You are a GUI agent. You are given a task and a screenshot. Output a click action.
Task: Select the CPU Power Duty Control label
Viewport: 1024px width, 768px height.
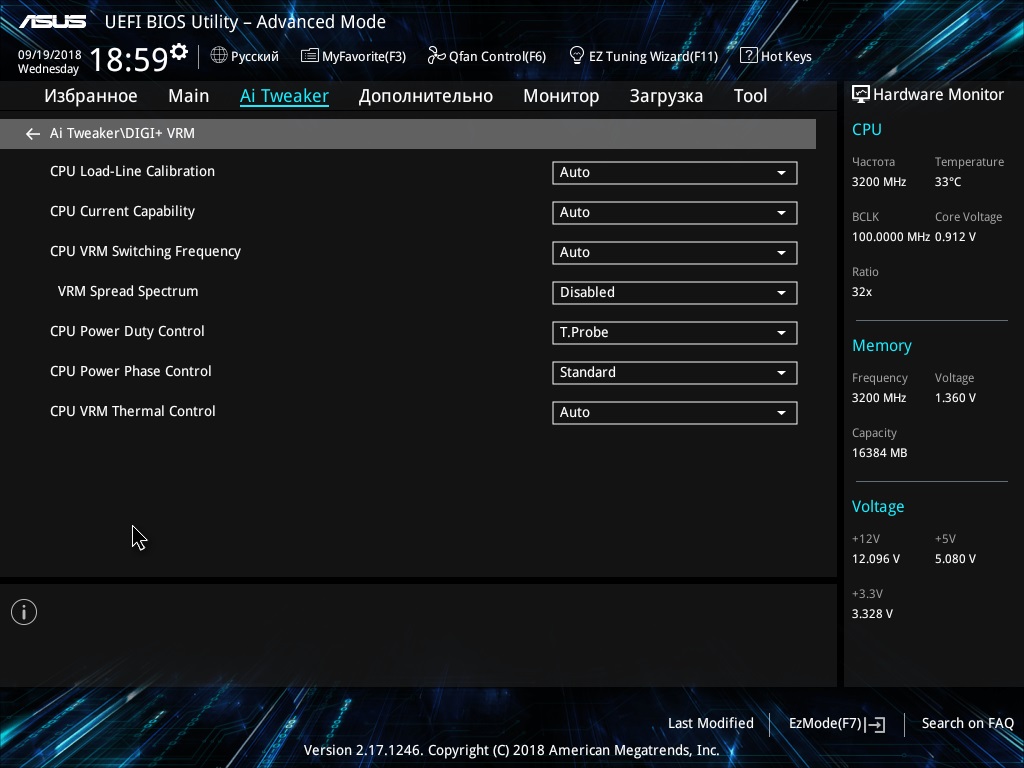(x=127, y=331)
